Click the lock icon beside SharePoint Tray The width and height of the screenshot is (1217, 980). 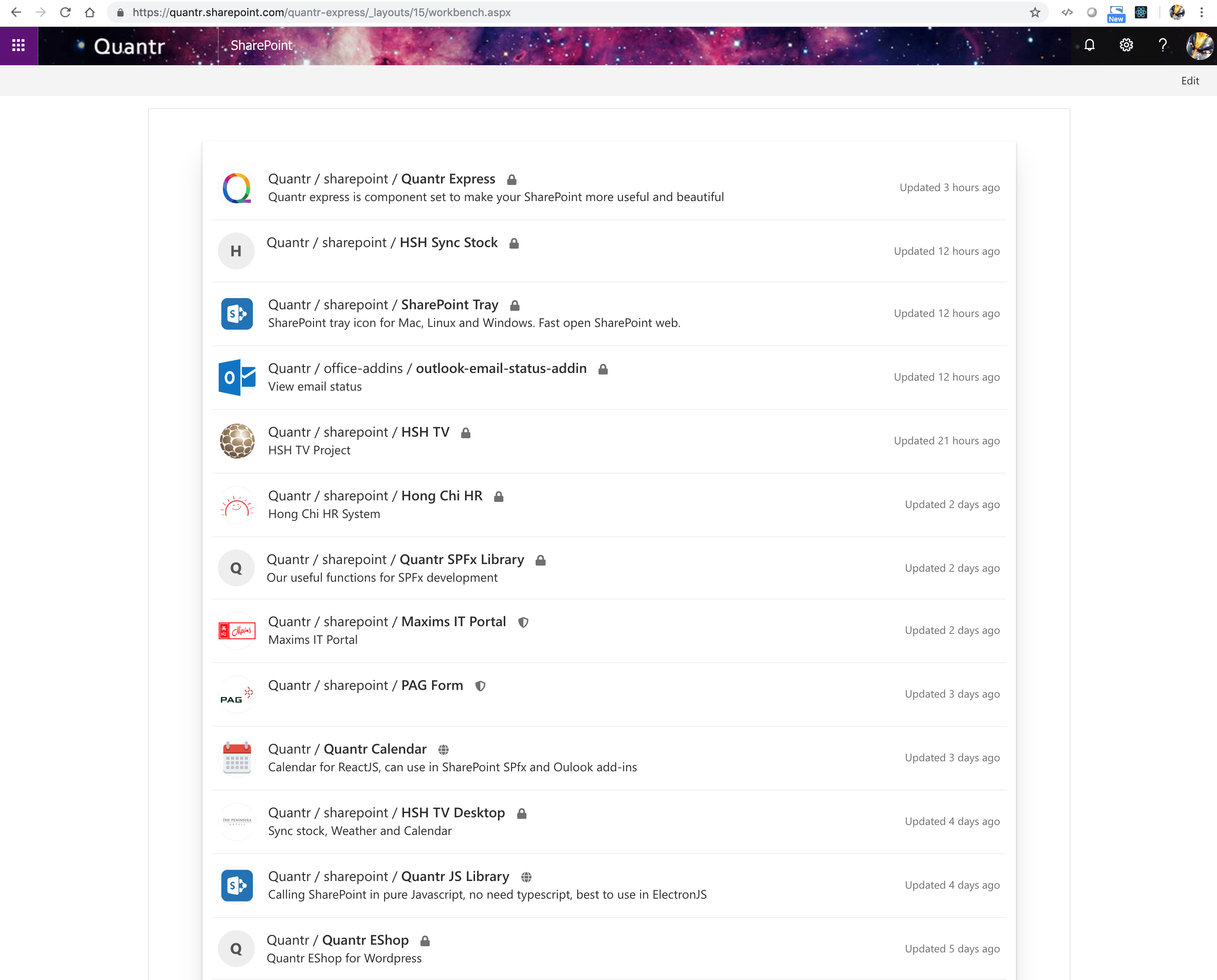click(514, 305)
